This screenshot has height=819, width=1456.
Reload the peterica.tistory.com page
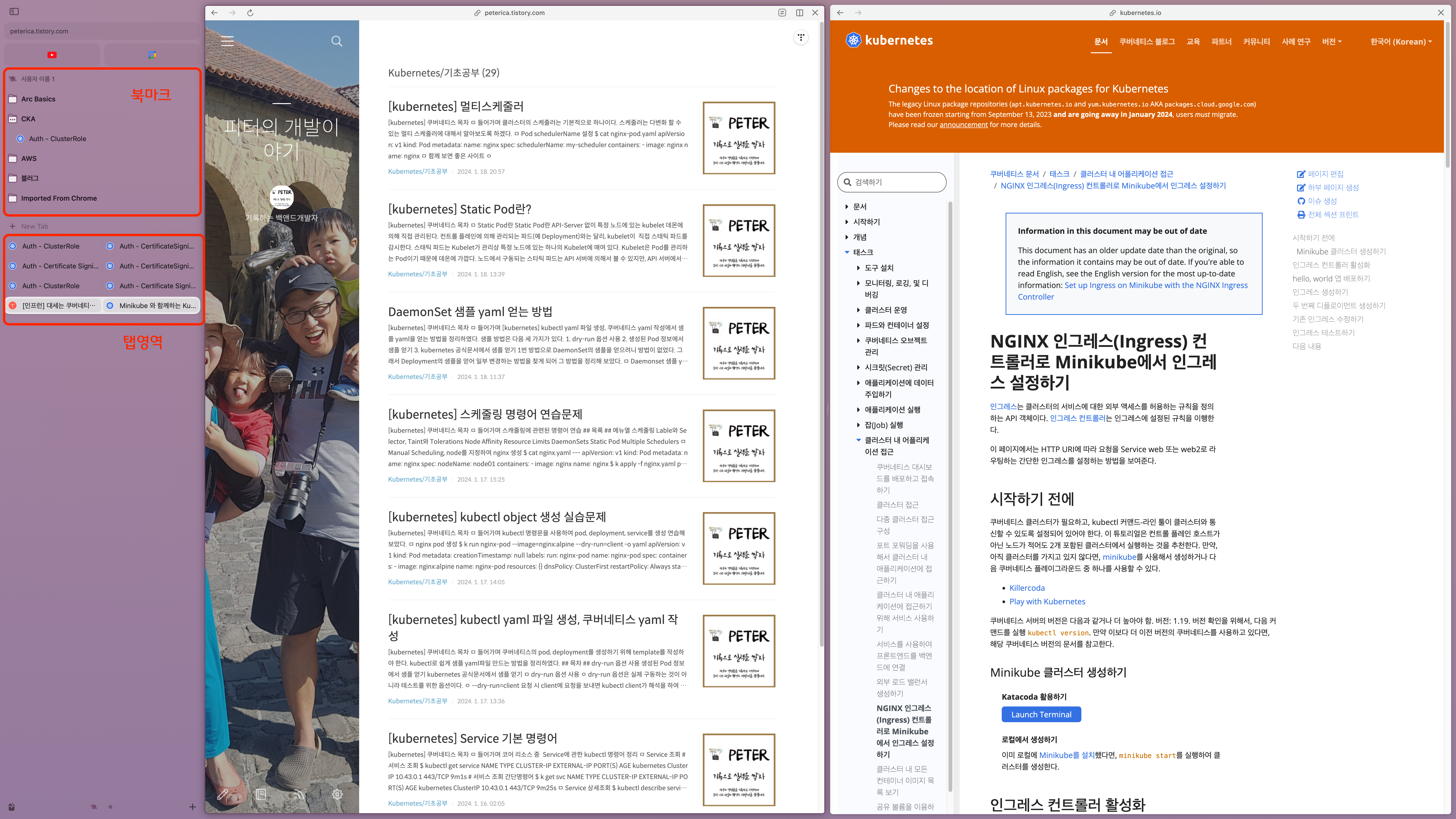coord(250,12)
